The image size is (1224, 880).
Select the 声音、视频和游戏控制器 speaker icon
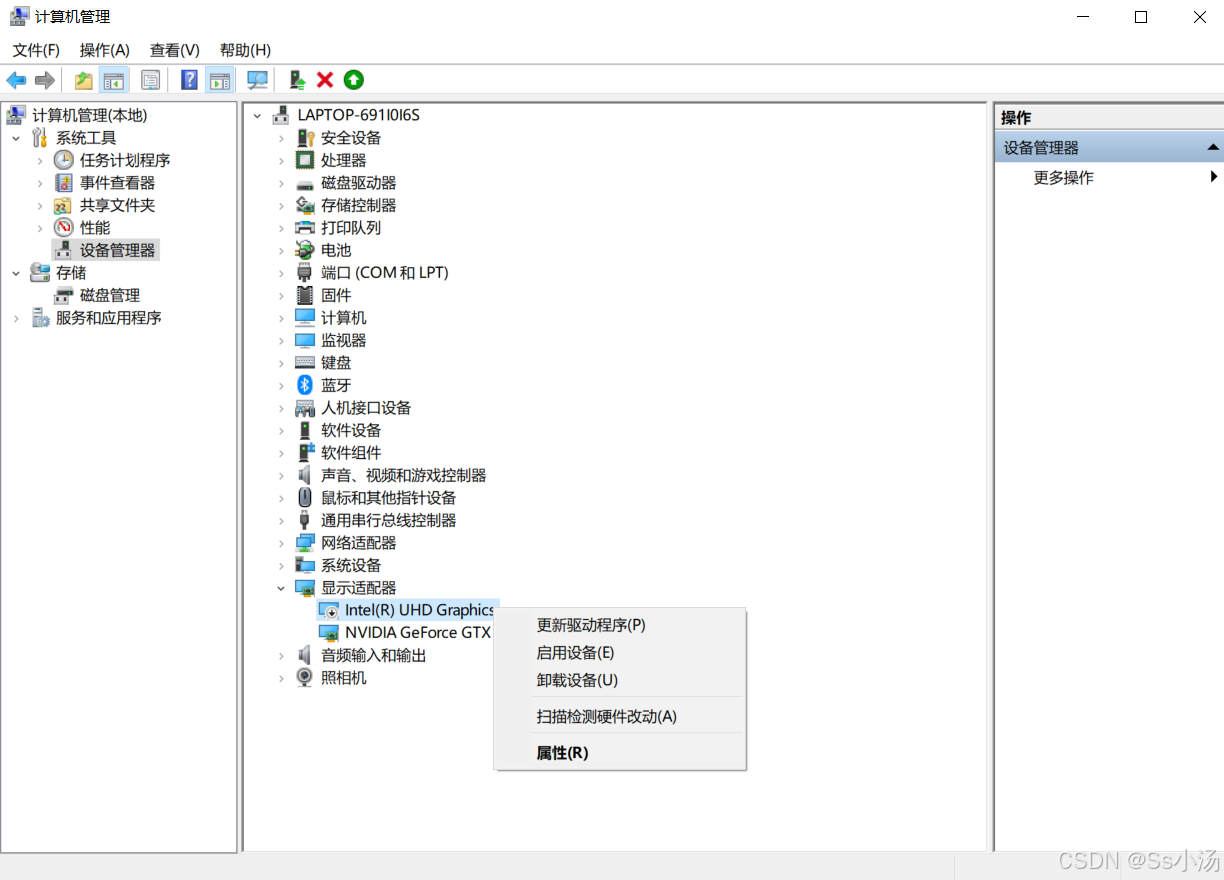(x=305, y=475)
